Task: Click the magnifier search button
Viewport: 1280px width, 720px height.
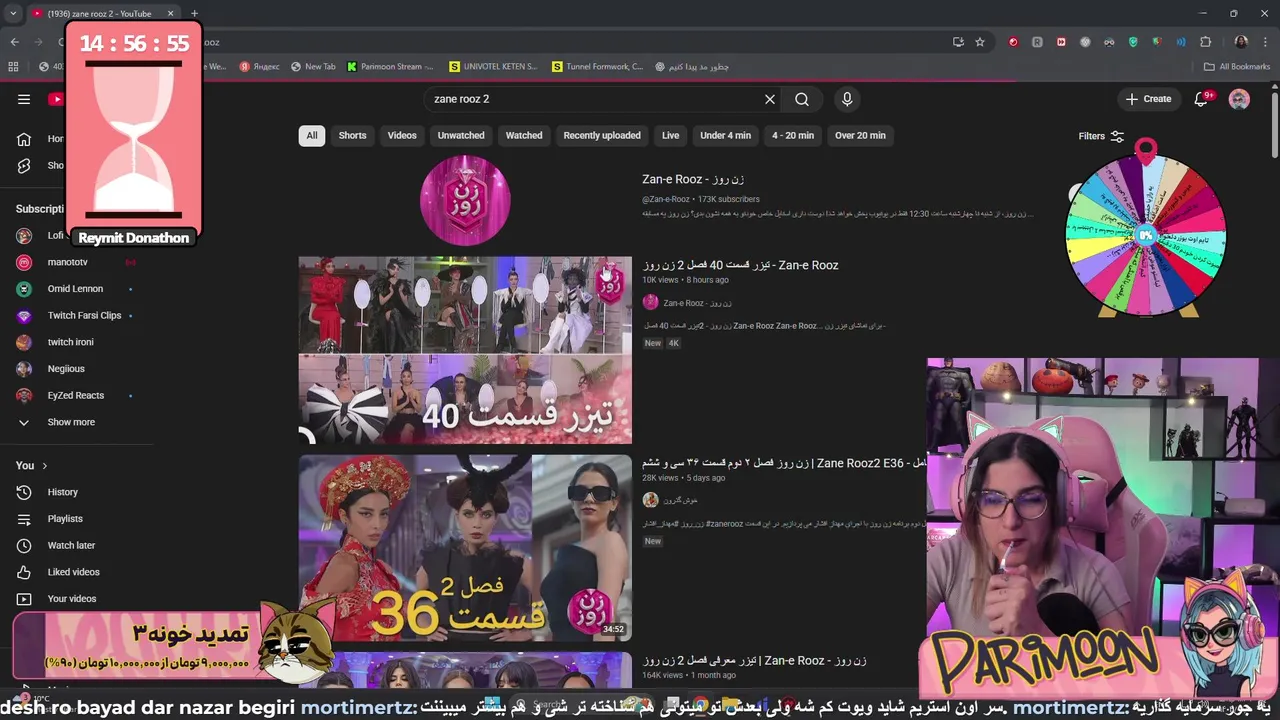Action: (802, 99)
